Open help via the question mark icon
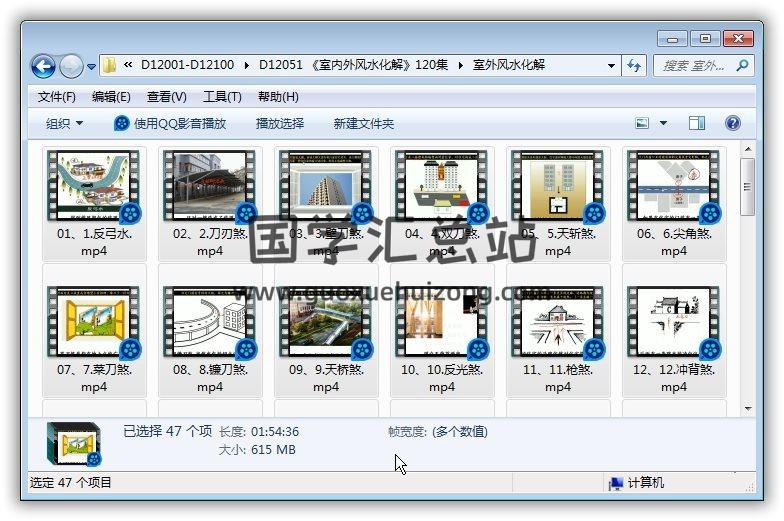The height and width of the screenshot is (521, 784). (732, 124)
